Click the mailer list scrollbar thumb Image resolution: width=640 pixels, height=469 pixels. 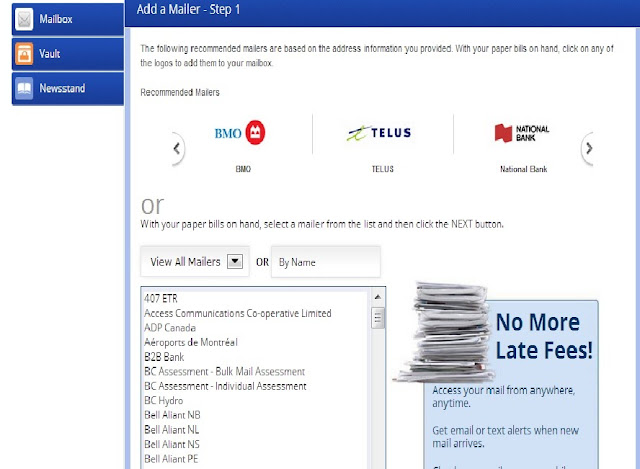[x=378, y=318]
